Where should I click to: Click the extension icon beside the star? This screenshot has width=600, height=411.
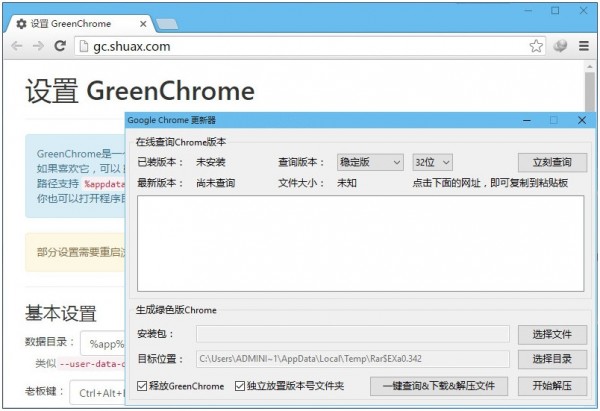[560, 46]
